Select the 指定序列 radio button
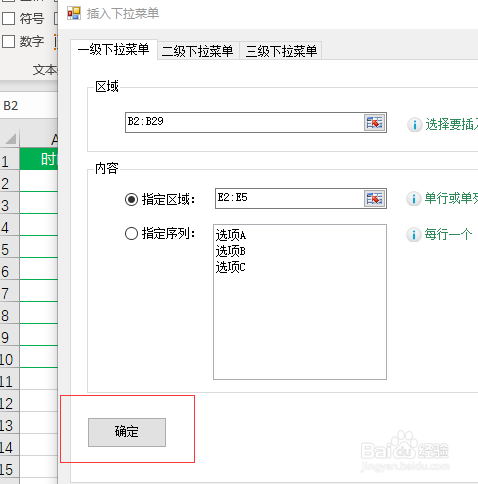Image resolution: width=478 pixels, height=484 pixels. click(x=131, y=234)
